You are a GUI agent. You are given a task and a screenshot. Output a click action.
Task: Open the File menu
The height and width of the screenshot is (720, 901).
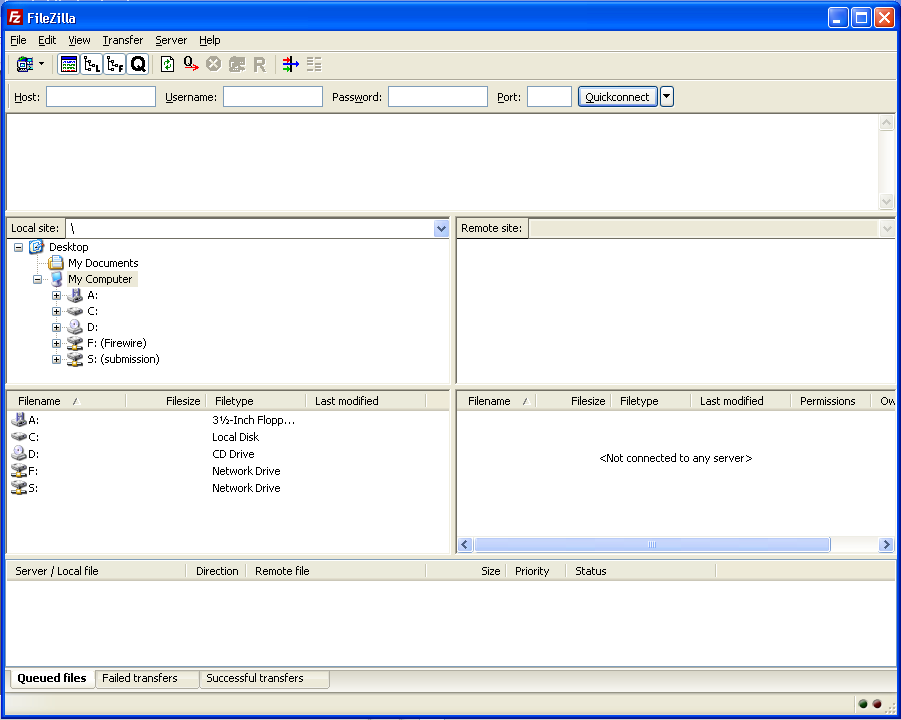pos(18,40)
